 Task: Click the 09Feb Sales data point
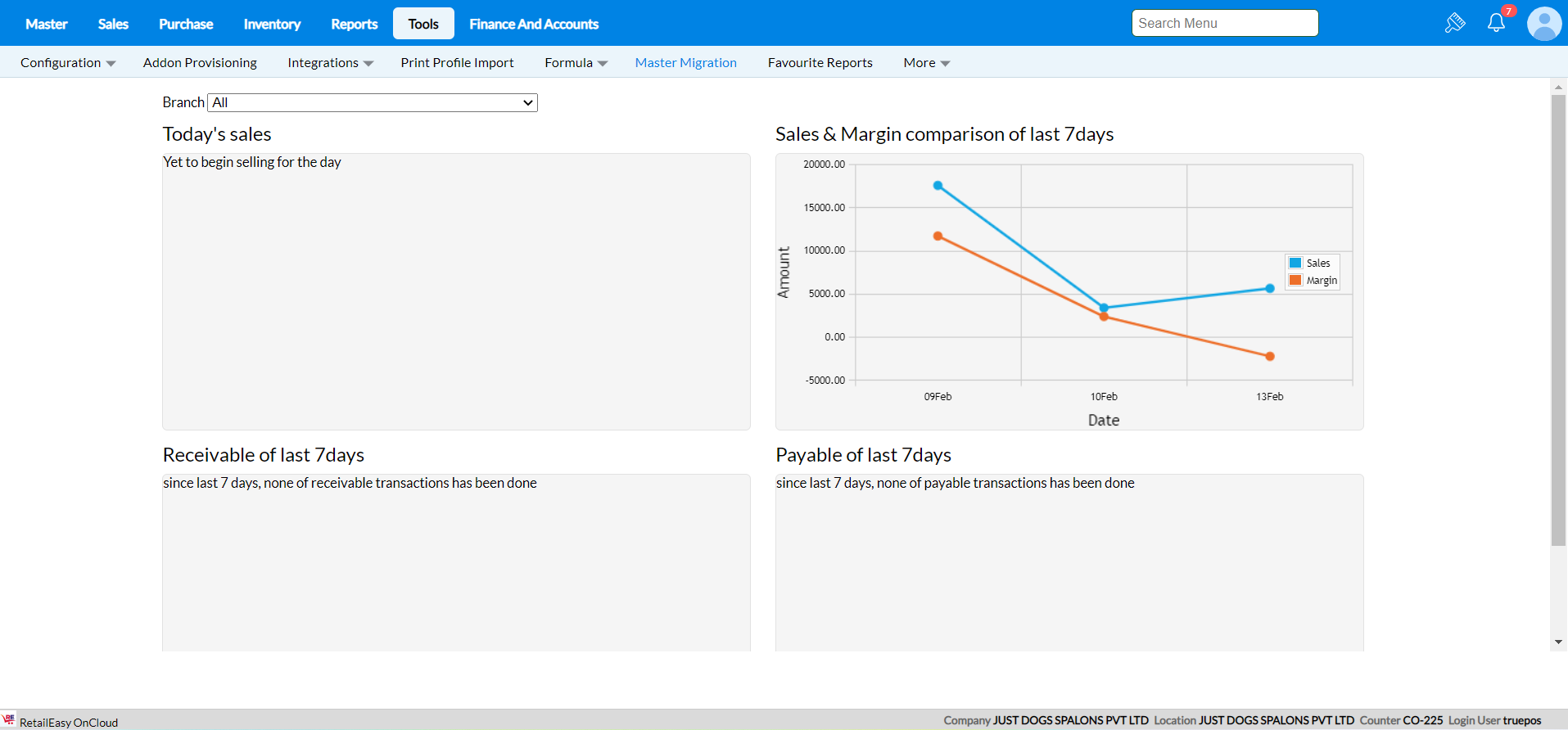click(x=938, y=186)
